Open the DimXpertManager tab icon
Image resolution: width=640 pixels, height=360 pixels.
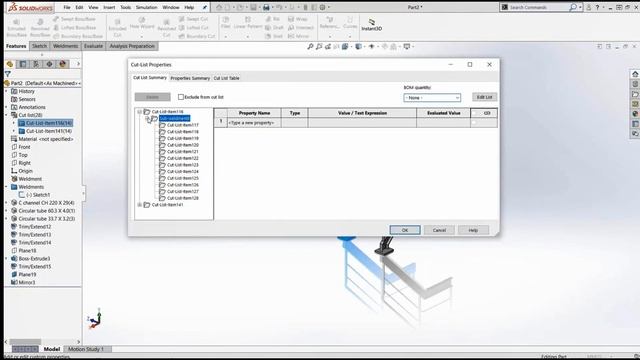click(x=49, y=64)
